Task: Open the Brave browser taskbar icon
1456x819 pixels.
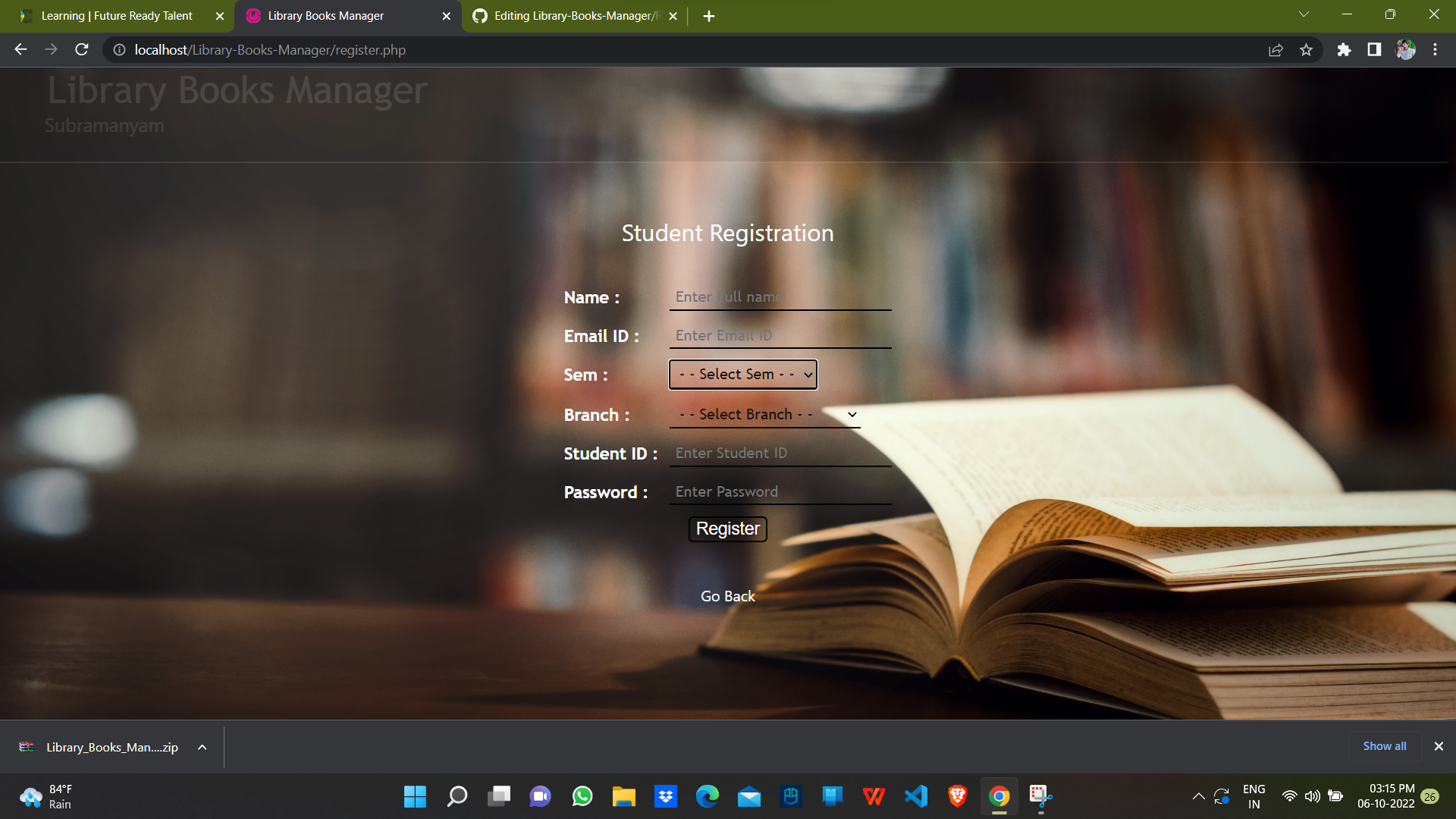Action: pos(958,797)
